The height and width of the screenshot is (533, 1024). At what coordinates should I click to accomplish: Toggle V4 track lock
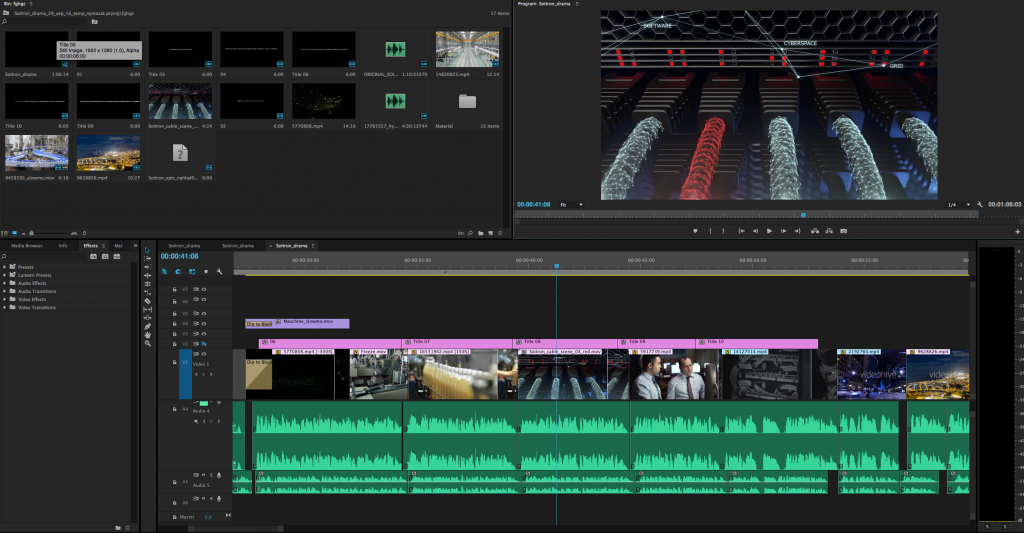point(174,324)
